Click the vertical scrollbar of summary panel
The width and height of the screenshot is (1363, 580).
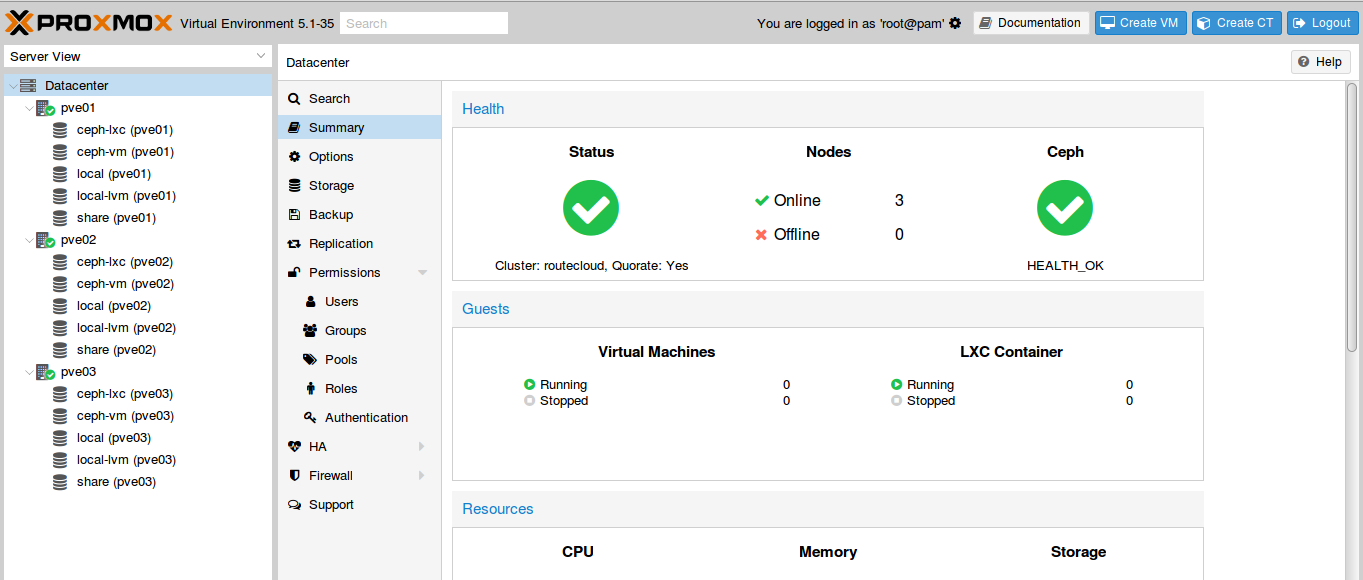point(1352,216)
